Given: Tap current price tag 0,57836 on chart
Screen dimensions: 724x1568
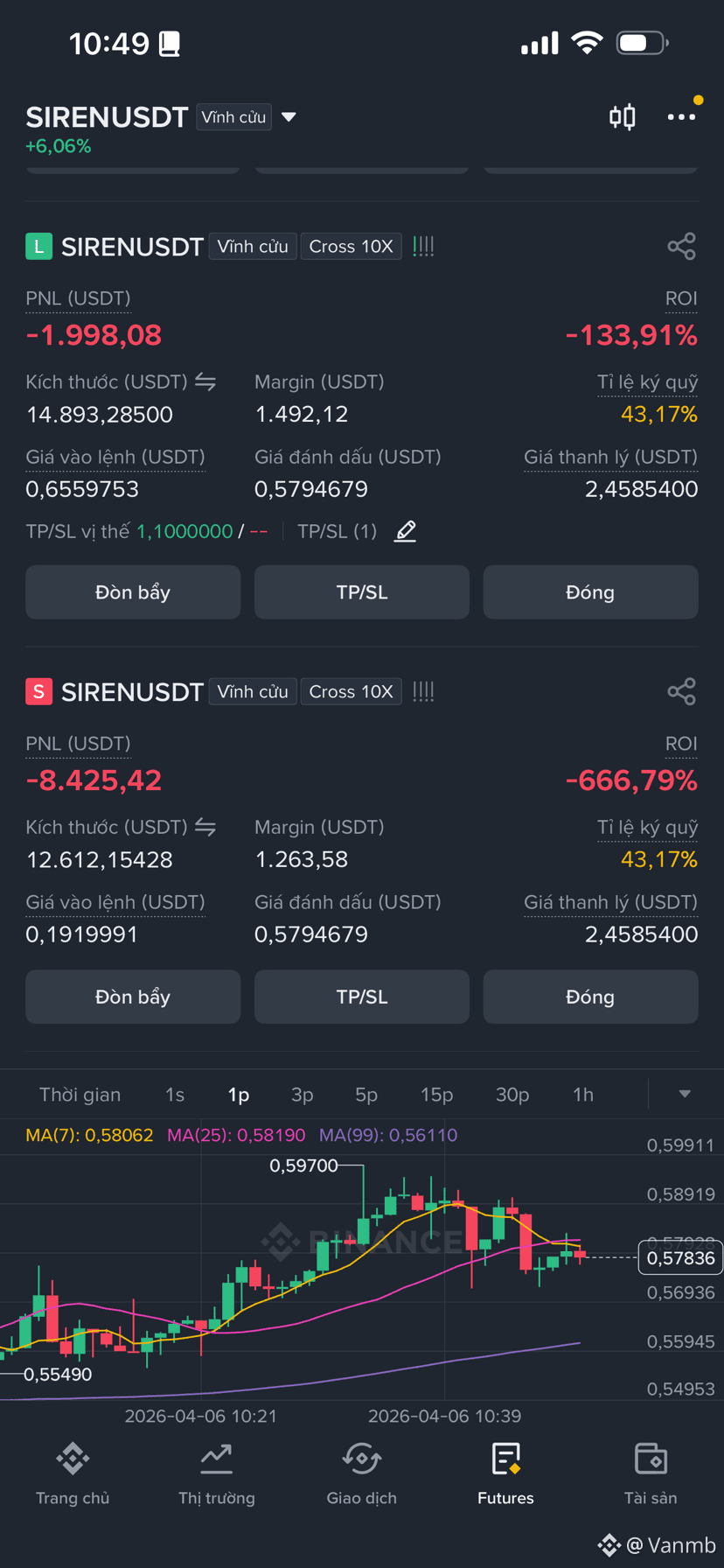Looking at the screenshot, I should [x=680, y=1258].
